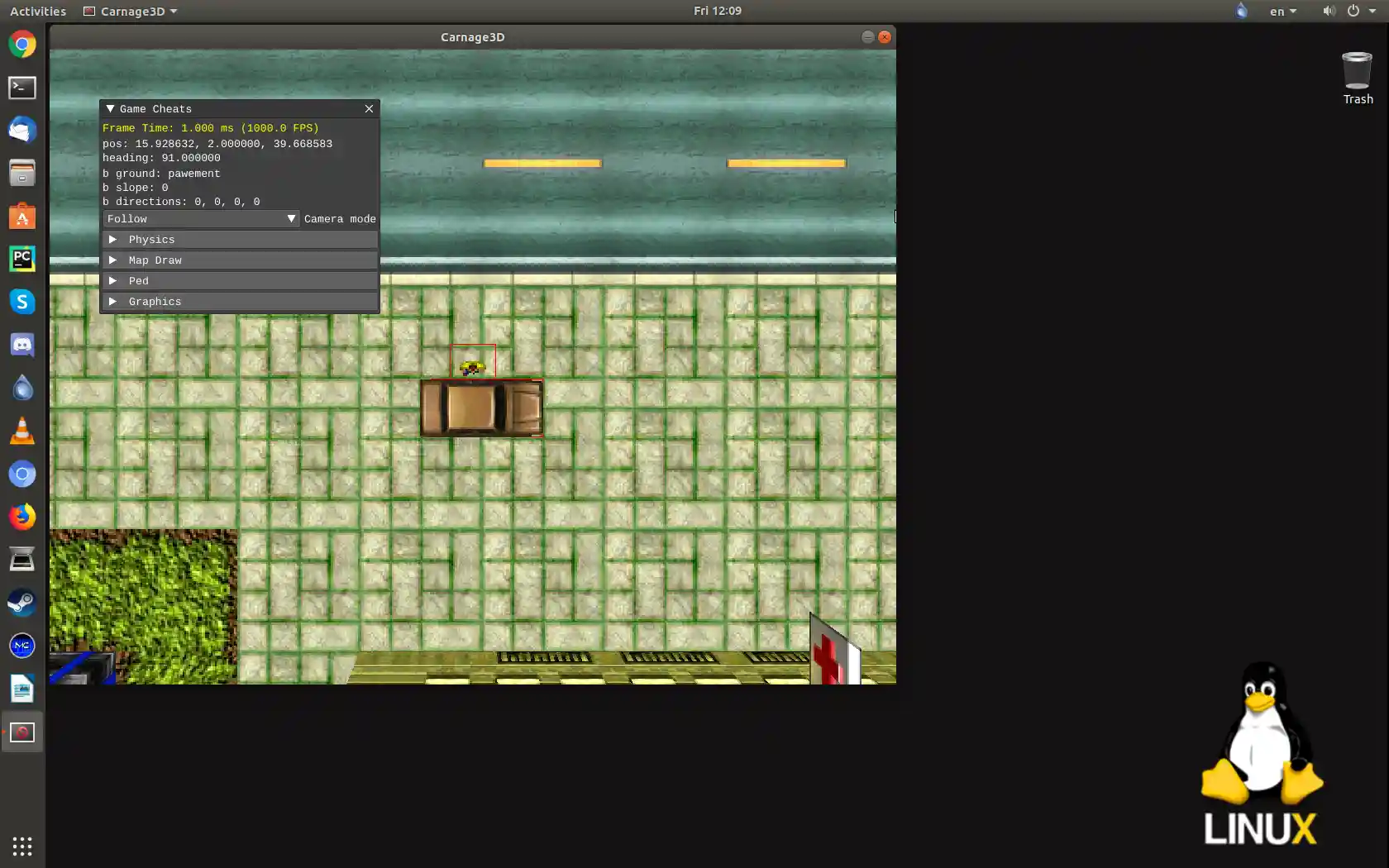Launch the Terminal from the dock
Viewport: 1389px width, 868px height.
pyautogui.click(x=21, y=87)
